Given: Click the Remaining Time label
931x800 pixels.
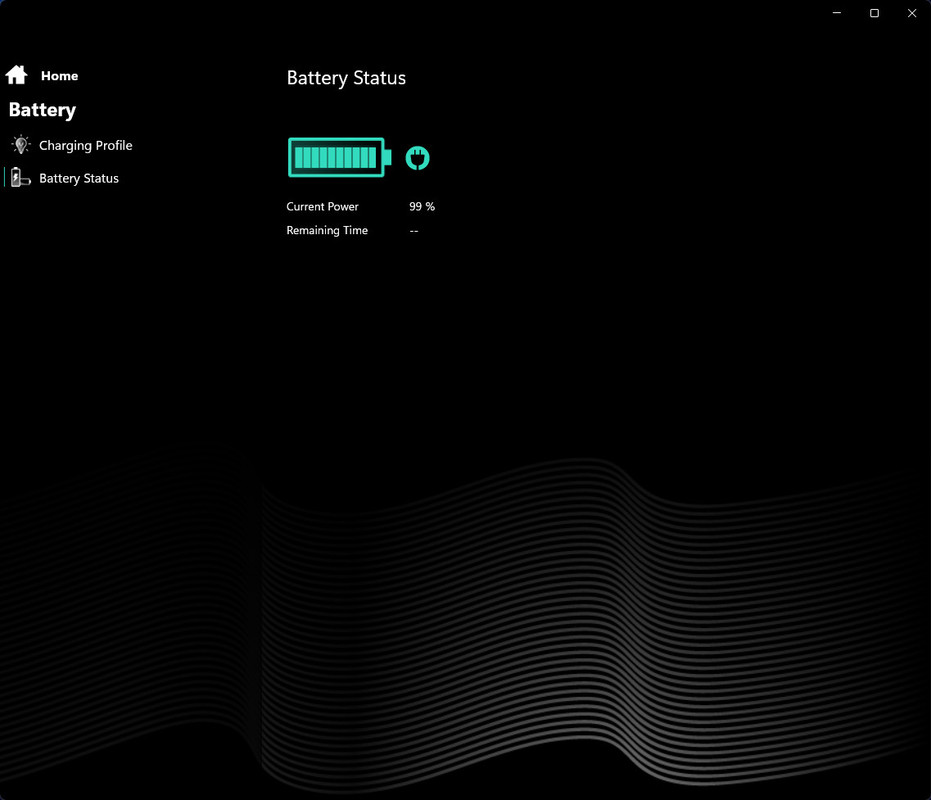Looking at the screenshot, I should [x=327, y=230].
